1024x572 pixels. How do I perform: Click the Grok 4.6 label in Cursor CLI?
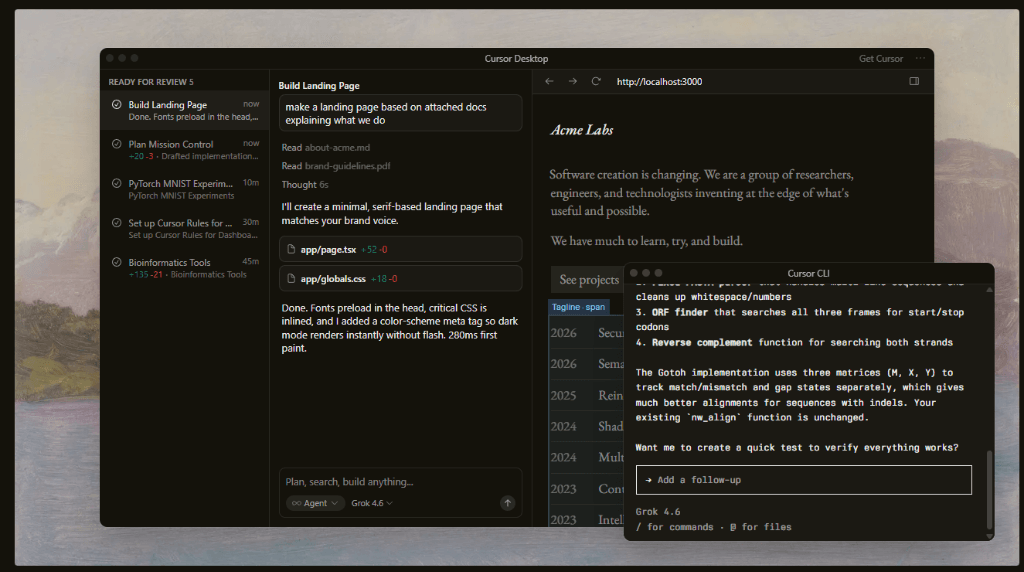[658, 512]
